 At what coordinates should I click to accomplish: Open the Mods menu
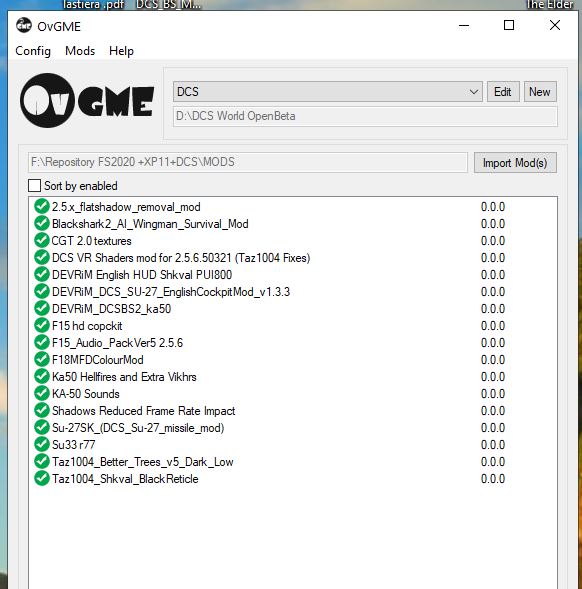point(80,51)
